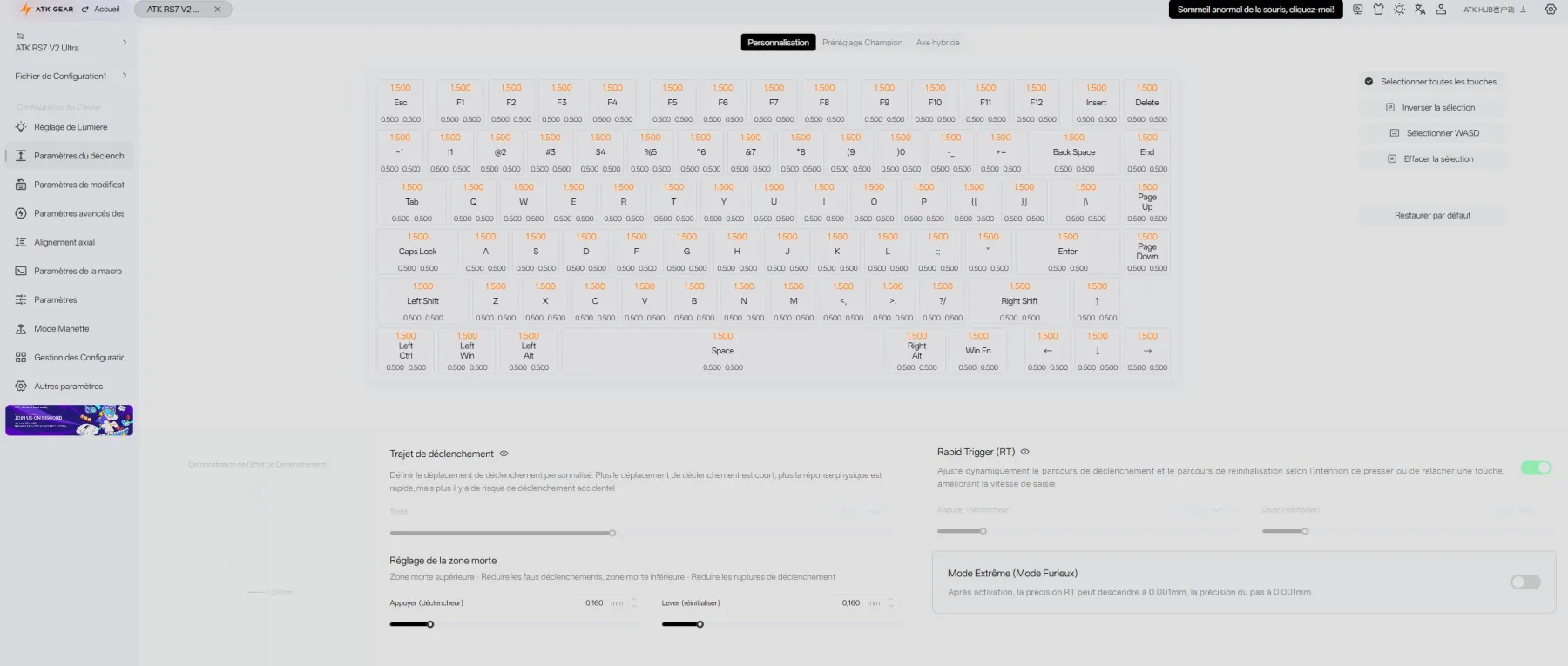Open Paramètres de modificat keyboard icon
Screen dimensions: 1568x666
click(21, 185)
